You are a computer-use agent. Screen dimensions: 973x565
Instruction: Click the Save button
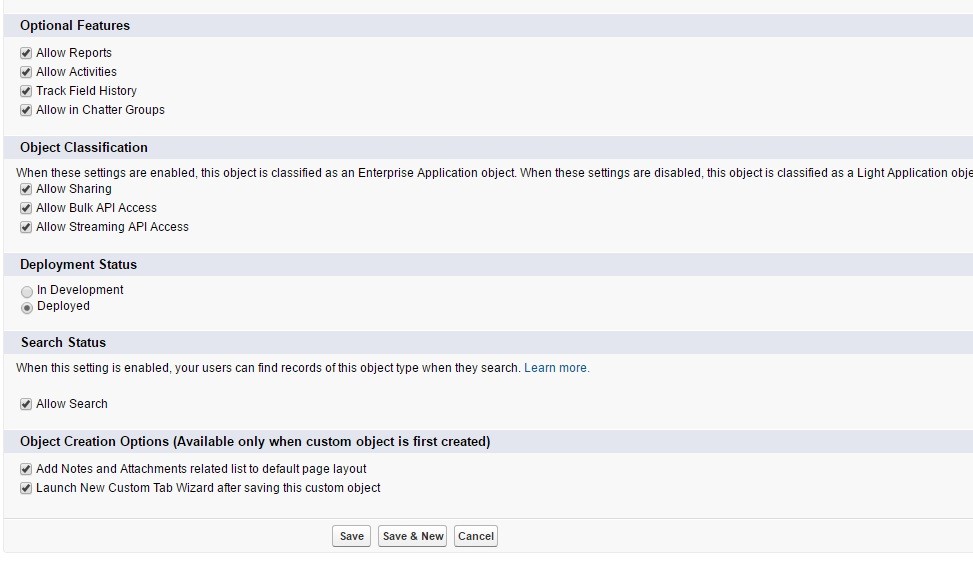(351, 536)
